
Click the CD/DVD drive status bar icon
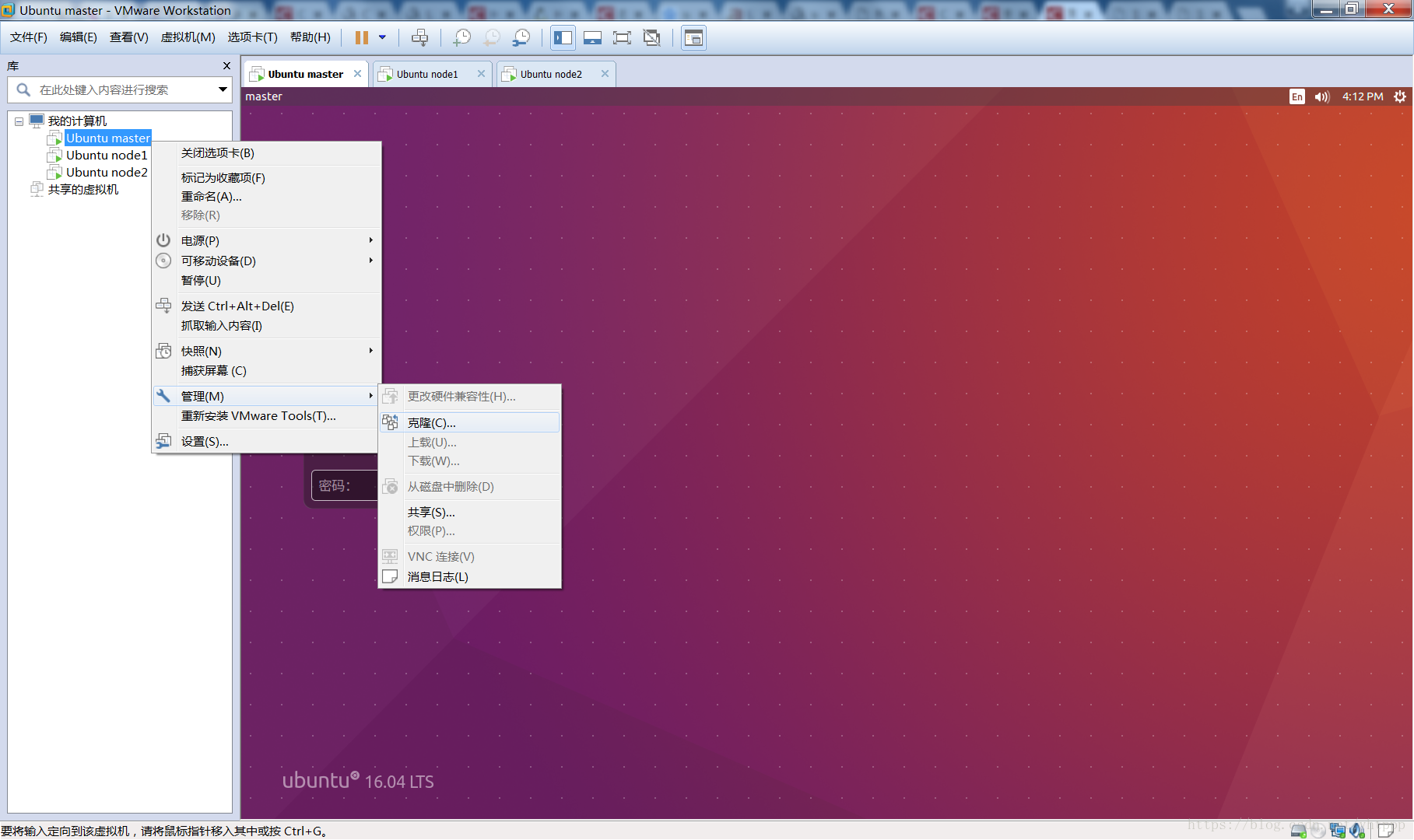[1318, 831]
